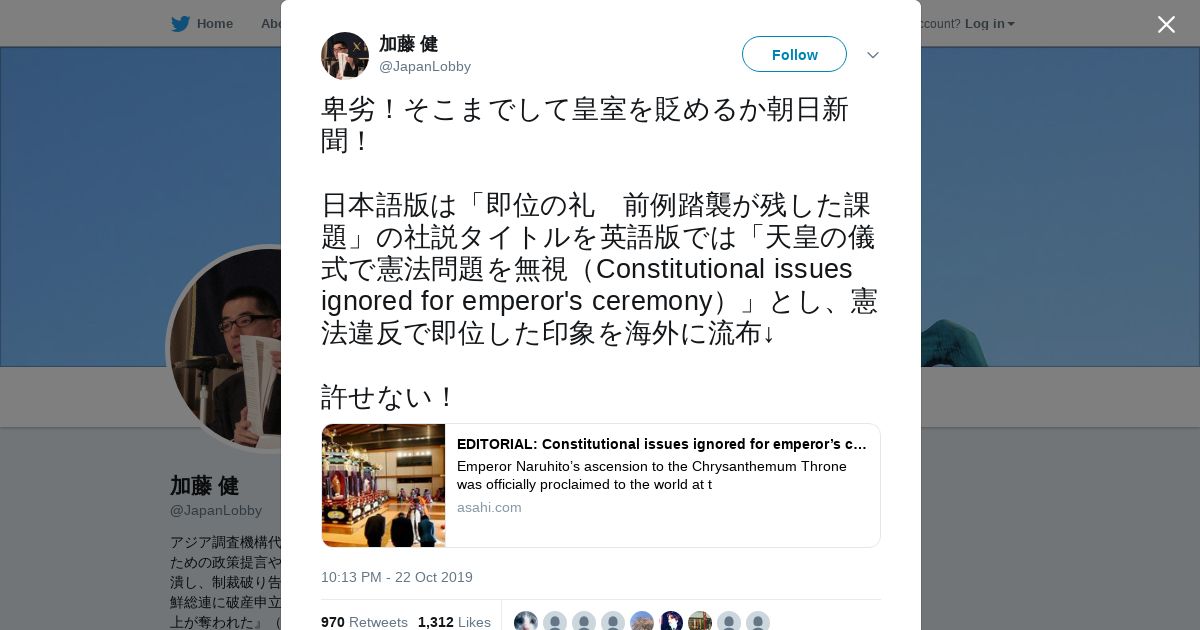Viewport: 1200px width, 630px height.
Task: Open the landscape photo liker avatar
Action: (x=642, y=622)
